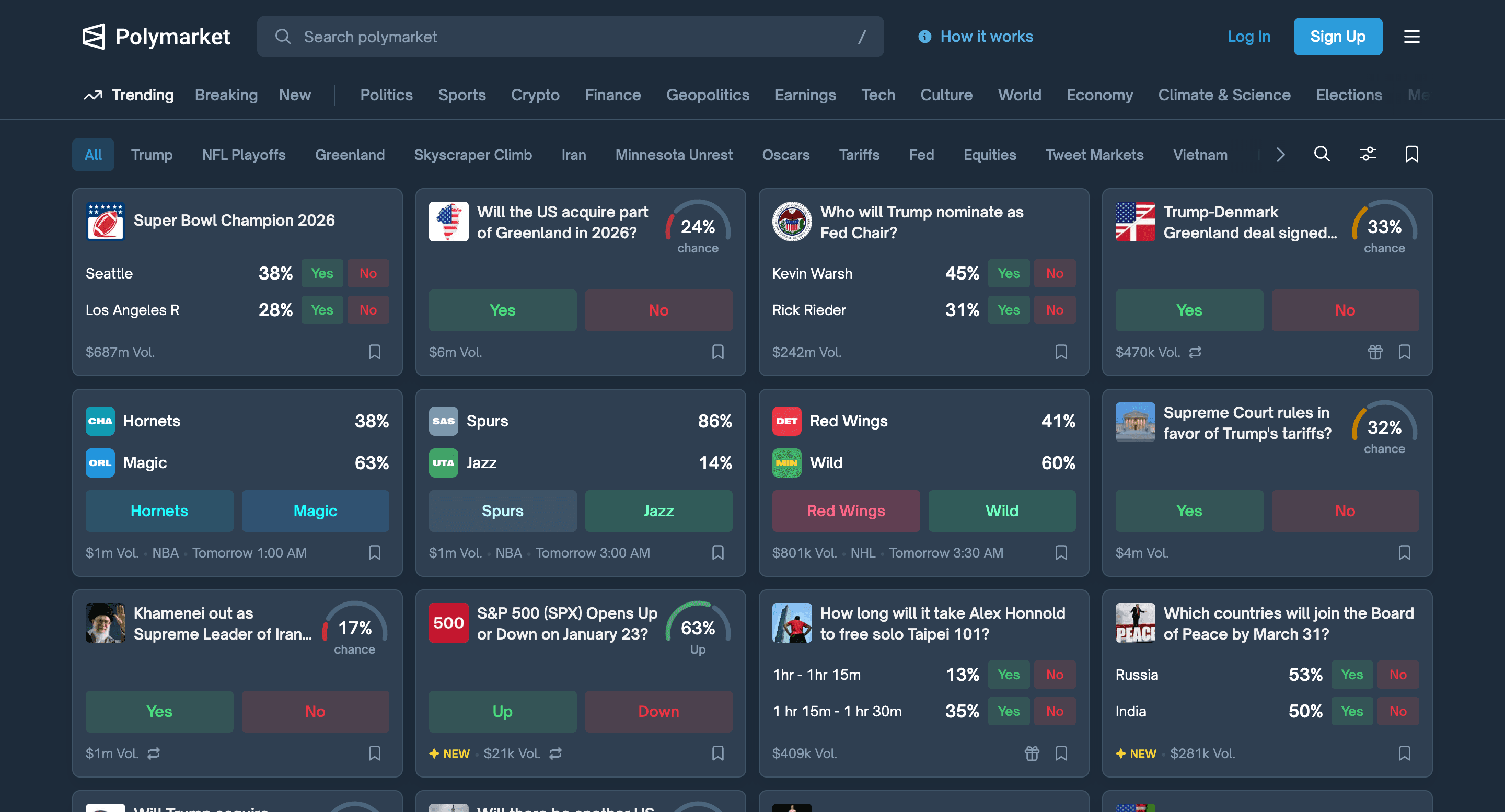Click the gift icon on Alex Honnold market
Screen dimensions: 1505x812
[x=1032, y=753]
